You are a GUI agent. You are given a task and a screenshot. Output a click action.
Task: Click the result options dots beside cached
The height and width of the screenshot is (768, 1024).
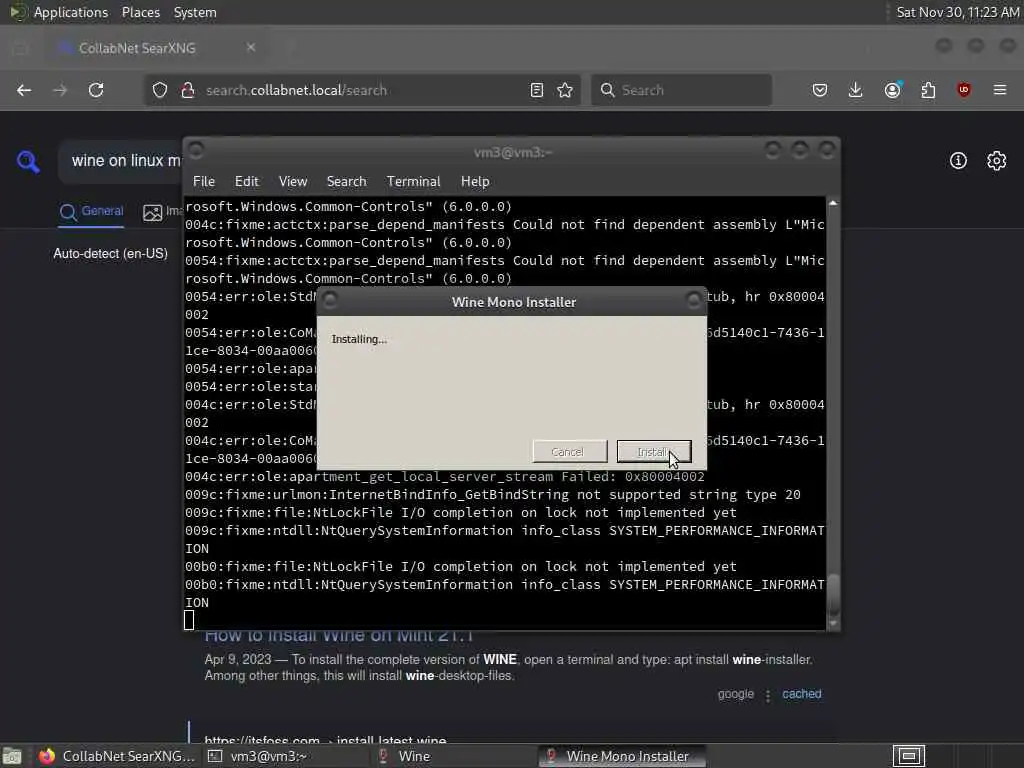pos(768,696)
